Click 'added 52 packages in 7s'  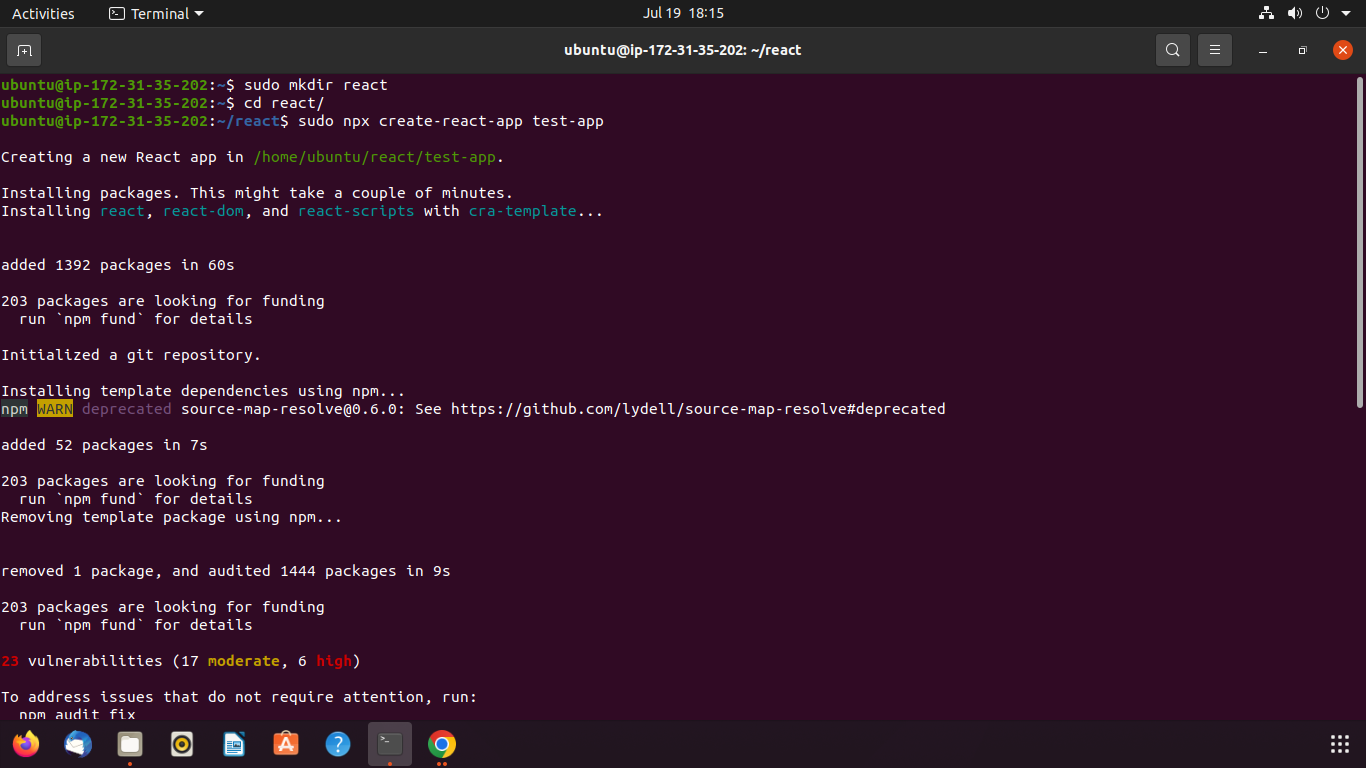click(104, 445)
